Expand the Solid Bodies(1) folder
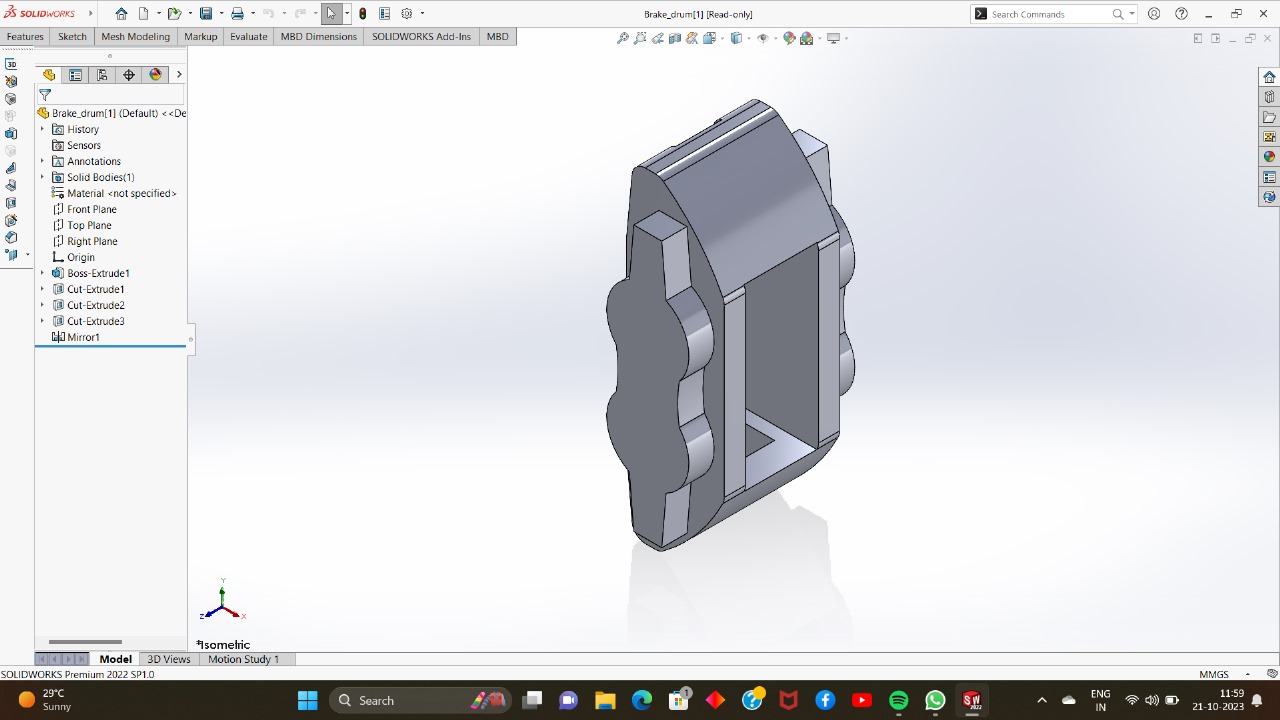1280x720 pixels. pyautogui.click(x=42, y=177)
